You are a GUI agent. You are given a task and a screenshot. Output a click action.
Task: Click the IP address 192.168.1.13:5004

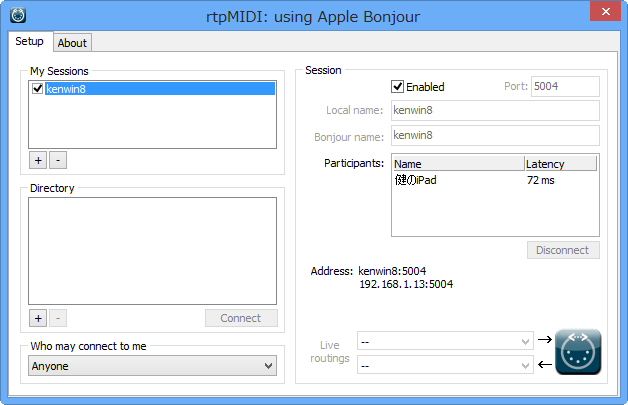coord(406,284)
